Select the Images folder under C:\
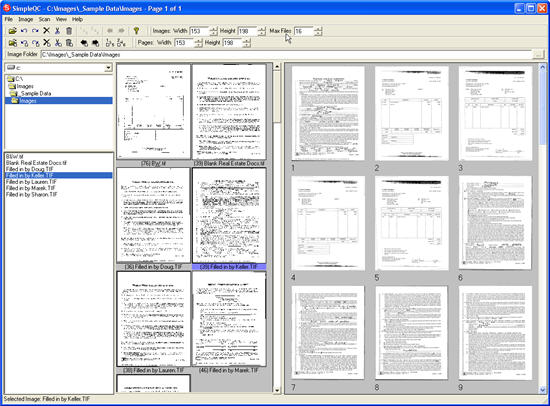The width and height of the screenshot is (550, 406). pos(25,86)
